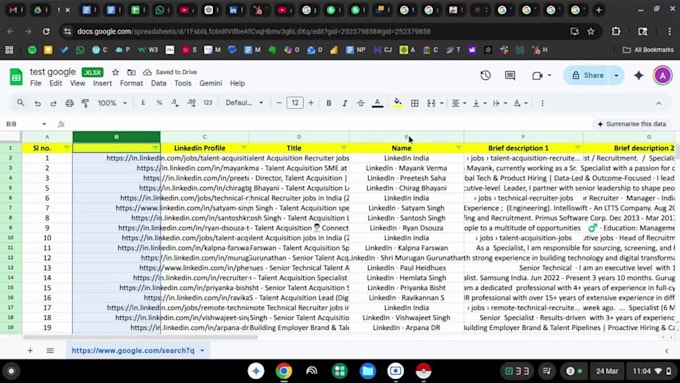Click the Ryan Dsouza name cell
This screenshot has width=680, height=383.
[x=406, y=228]
